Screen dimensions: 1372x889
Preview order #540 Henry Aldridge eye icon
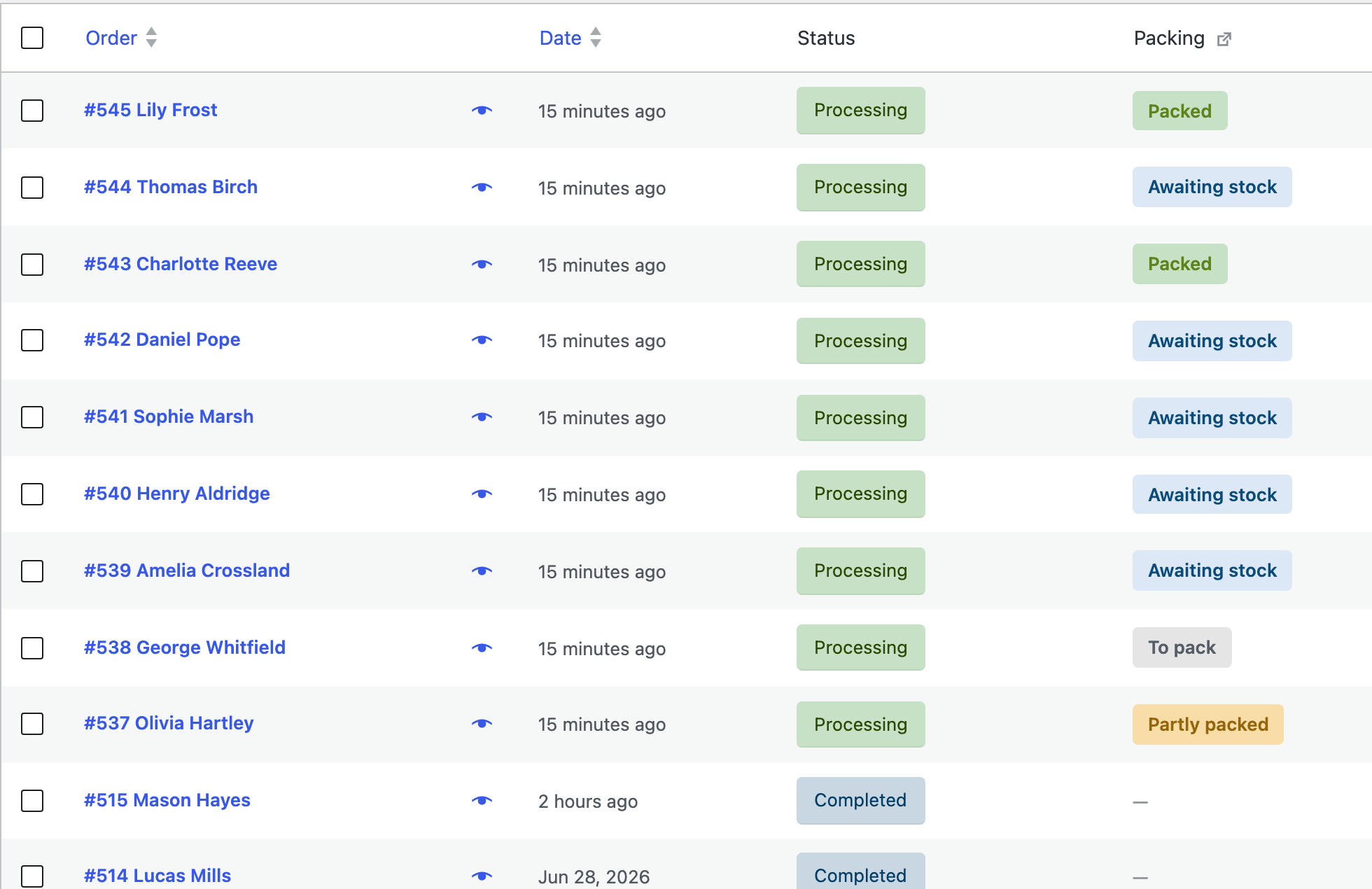(482, 494)
